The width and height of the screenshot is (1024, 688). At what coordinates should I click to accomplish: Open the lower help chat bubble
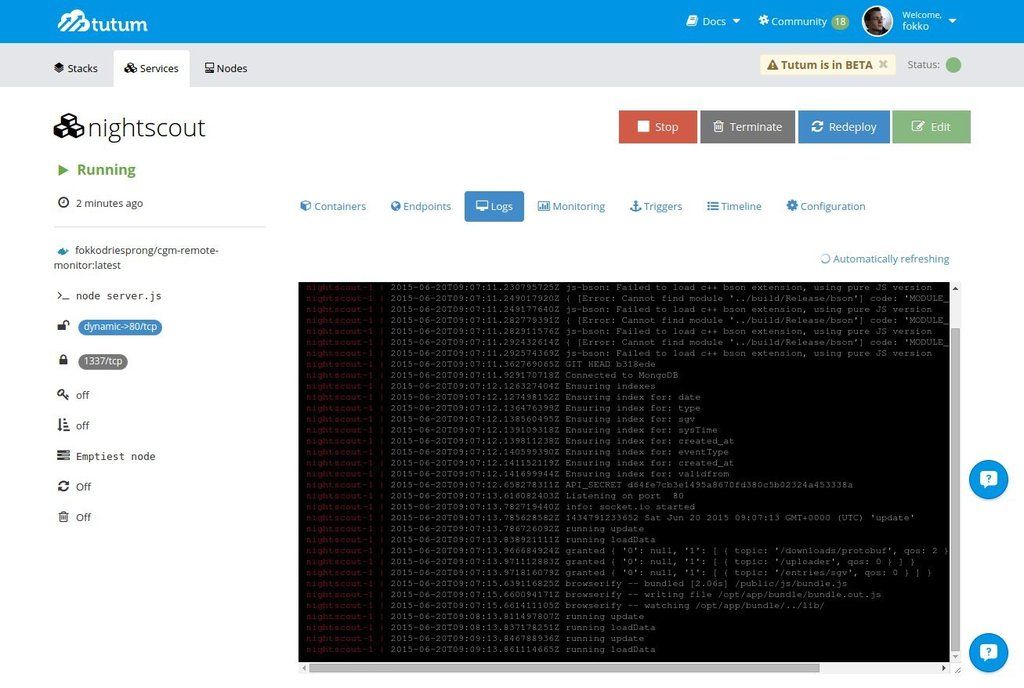[x=989, y=652]
